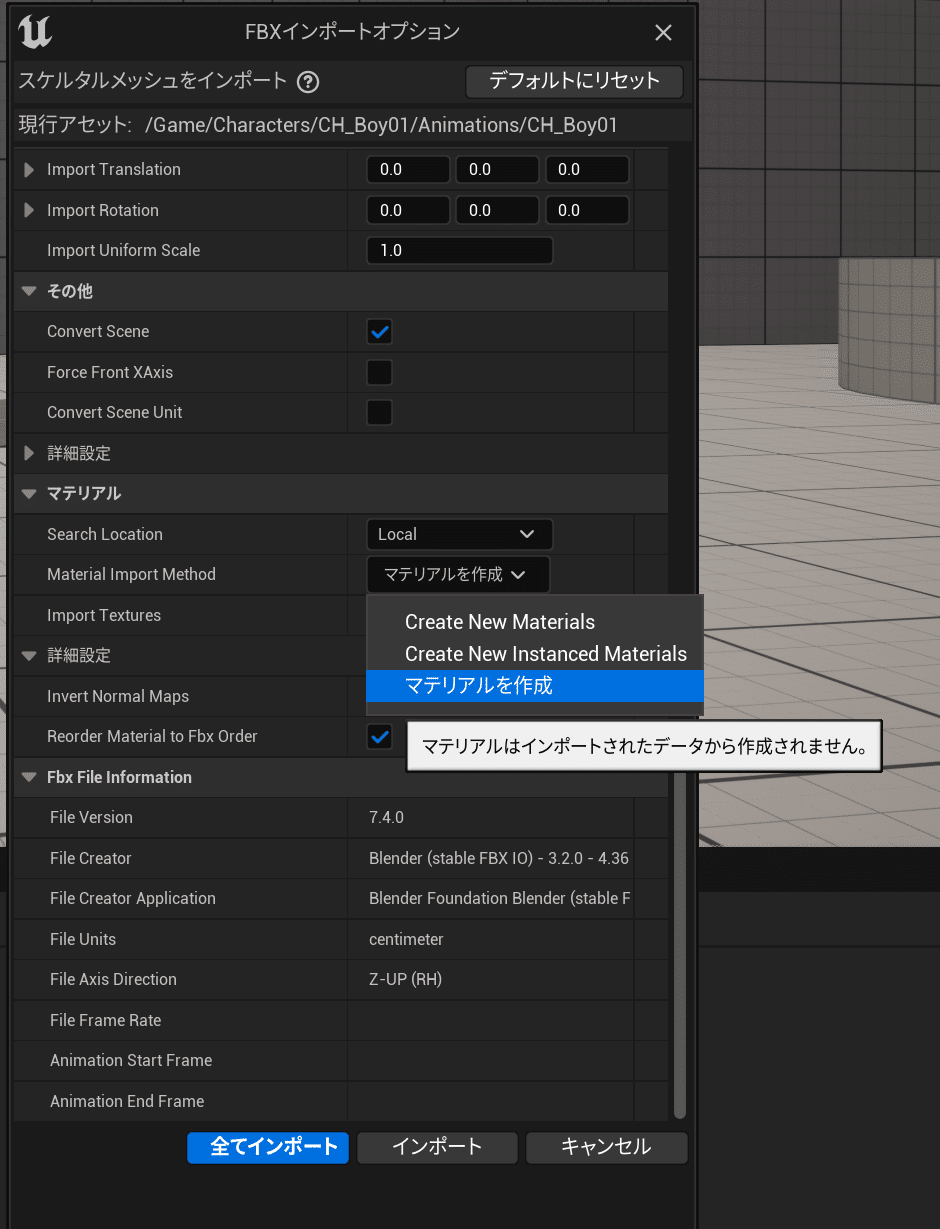Enable Force Front XAxis
Screen dimensions: 940x1229
click(379, 371)
